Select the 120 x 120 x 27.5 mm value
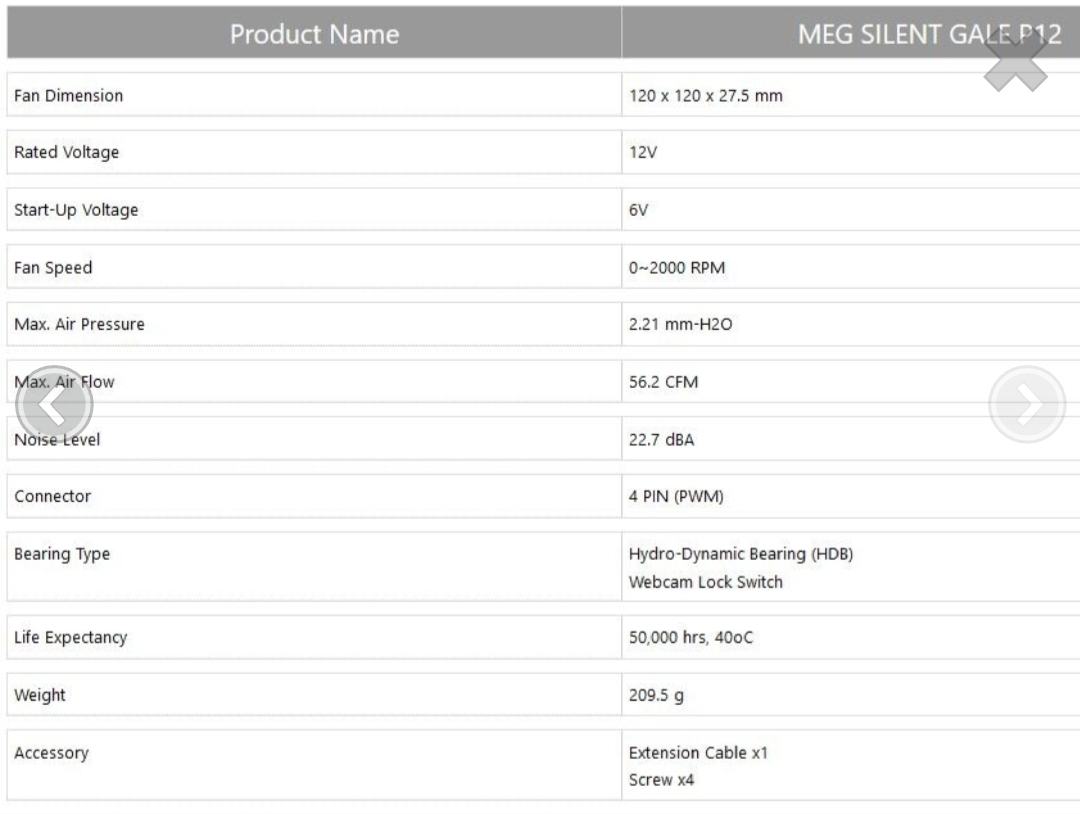Viewport: 1080px width, 814px height. (x=705, y=96)
